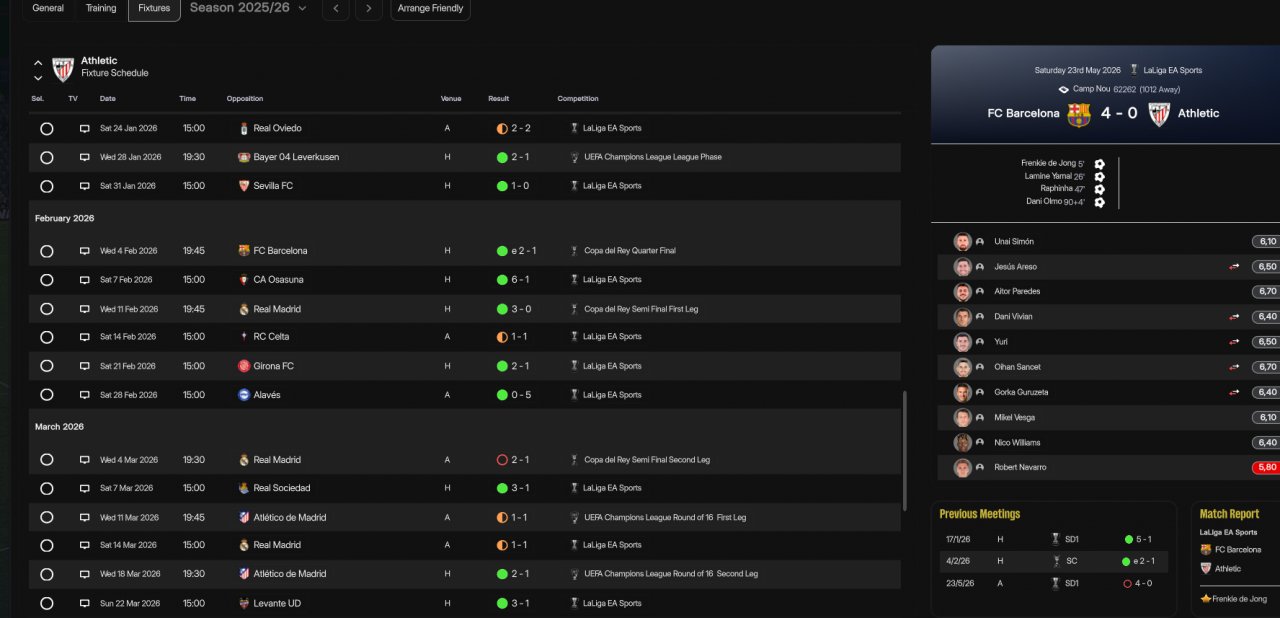Click the stadium icon beside Camp Nou

pyautogui.click(x=1064, y=89)
